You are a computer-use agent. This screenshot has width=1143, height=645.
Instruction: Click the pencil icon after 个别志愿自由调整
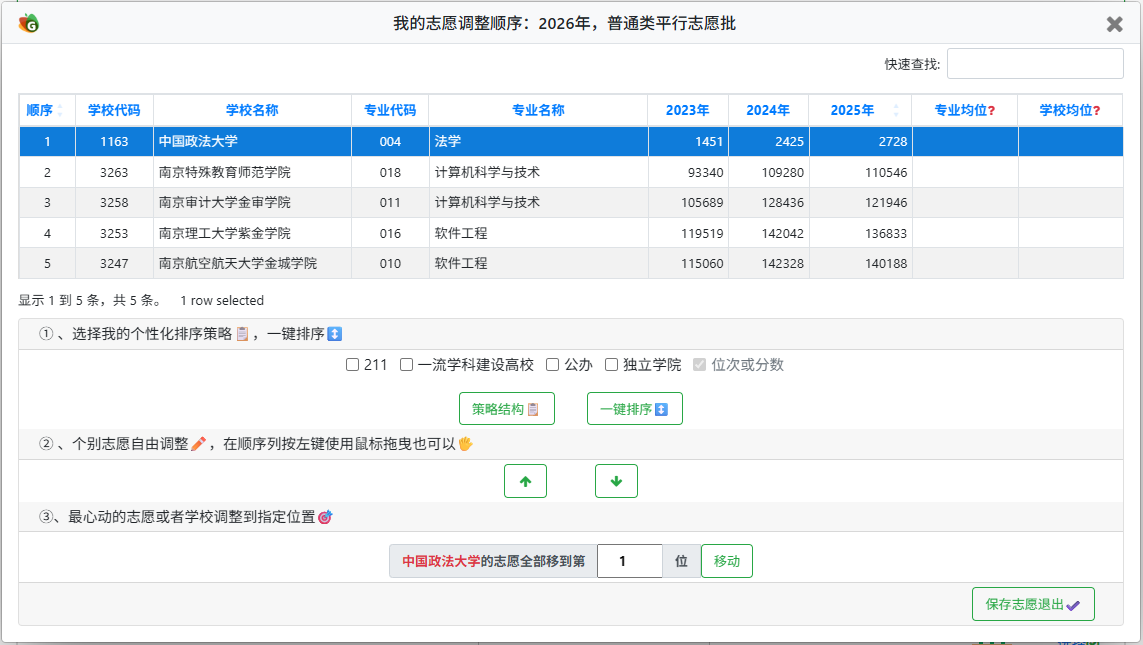(x=198, y=443)
